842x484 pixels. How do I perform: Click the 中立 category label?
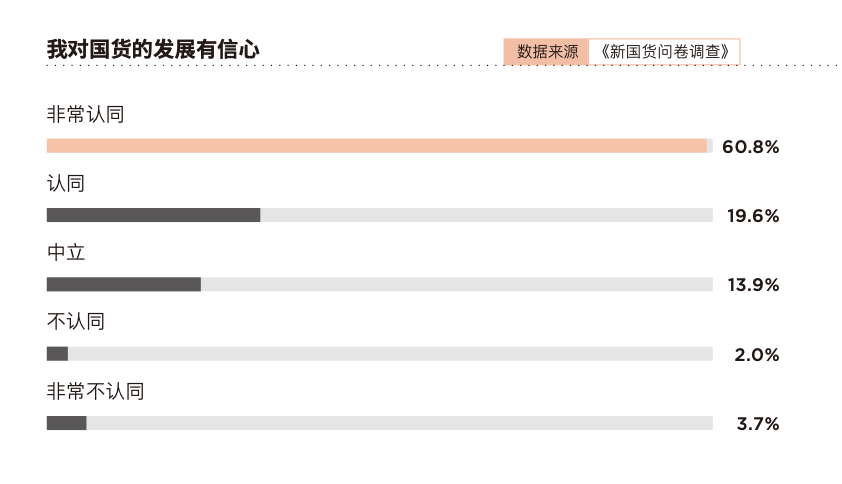click(x=66, y=253)
